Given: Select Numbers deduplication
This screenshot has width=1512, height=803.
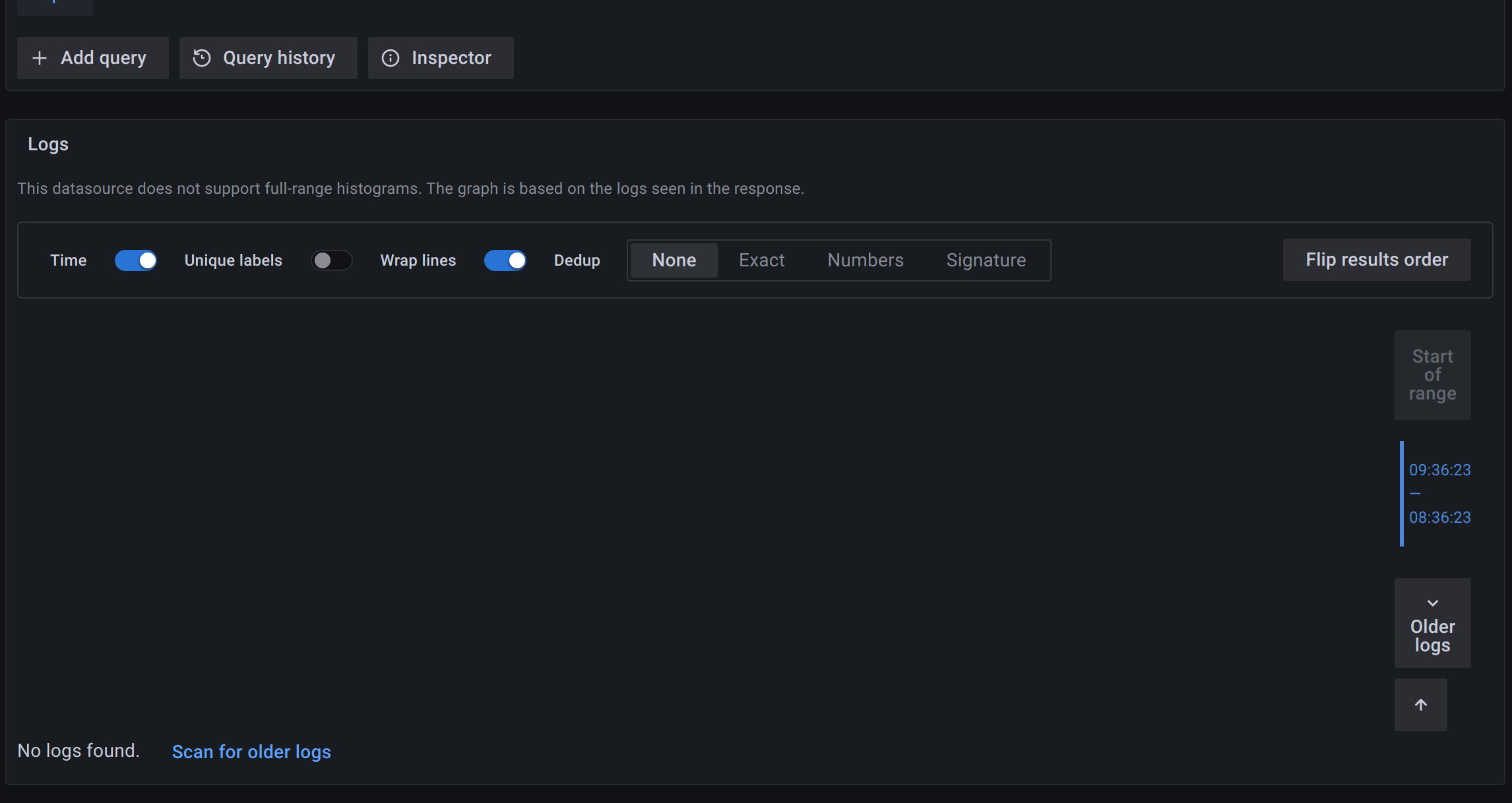Looking at the screenshot, I should coord(866,260).
